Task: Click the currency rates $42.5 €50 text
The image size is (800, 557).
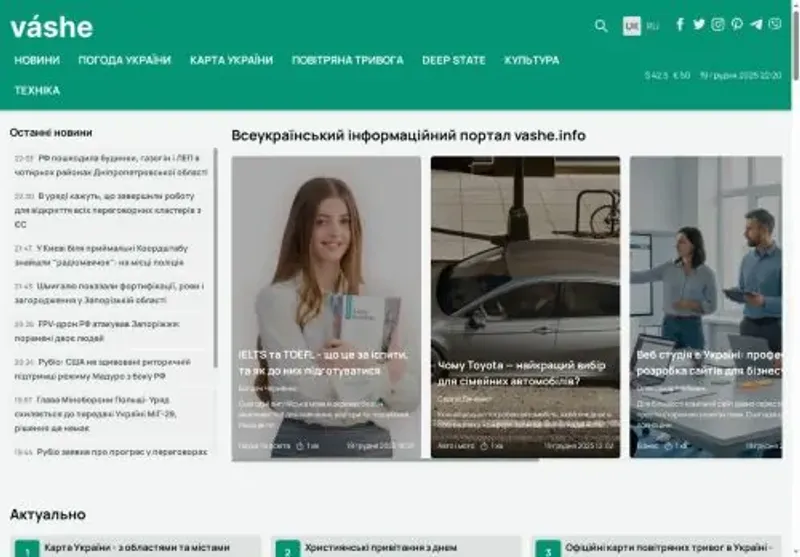Action: coord(667,75)
